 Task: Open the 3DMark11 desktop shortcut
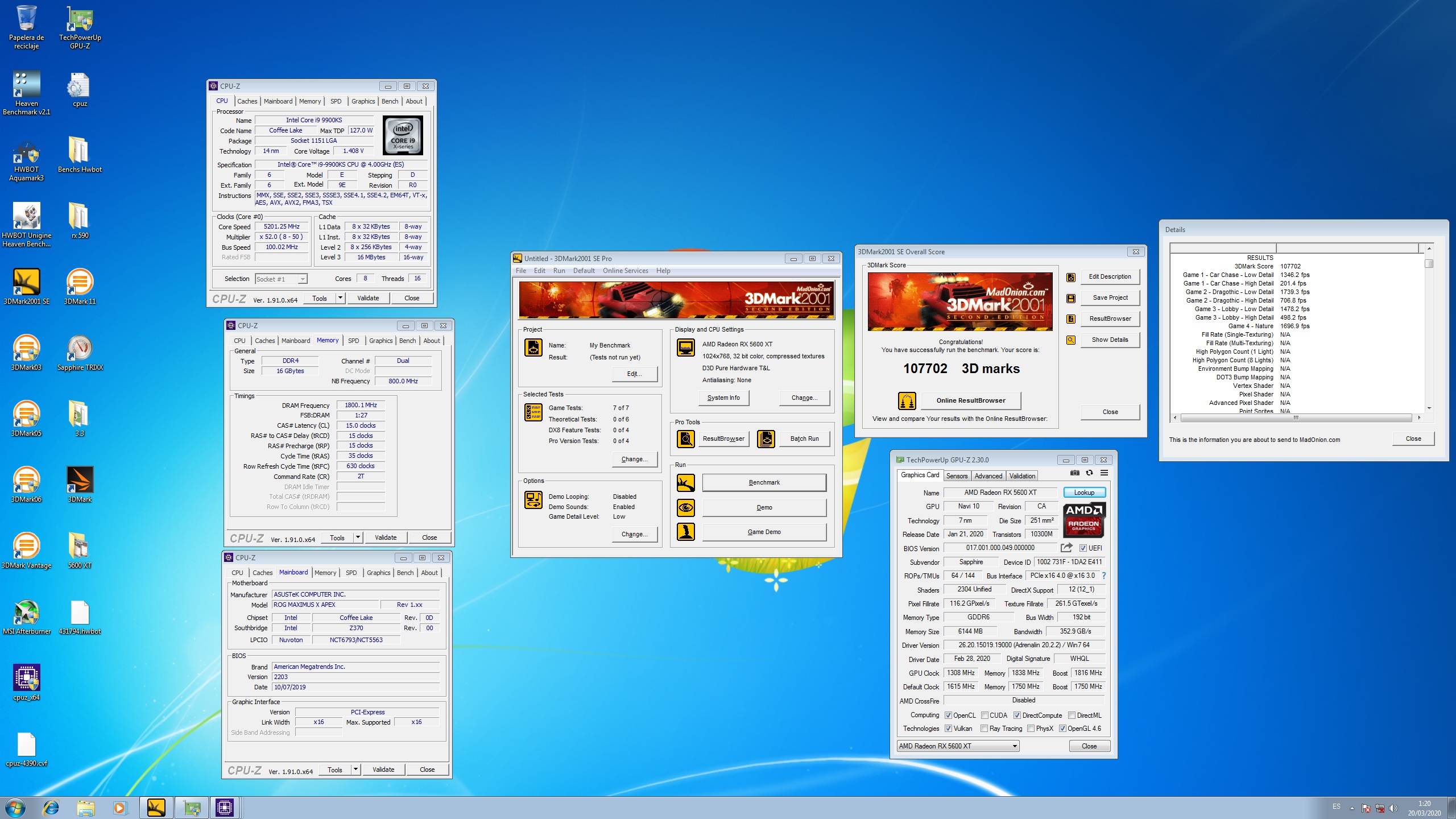pyautogui.click(x=80, y=287)
